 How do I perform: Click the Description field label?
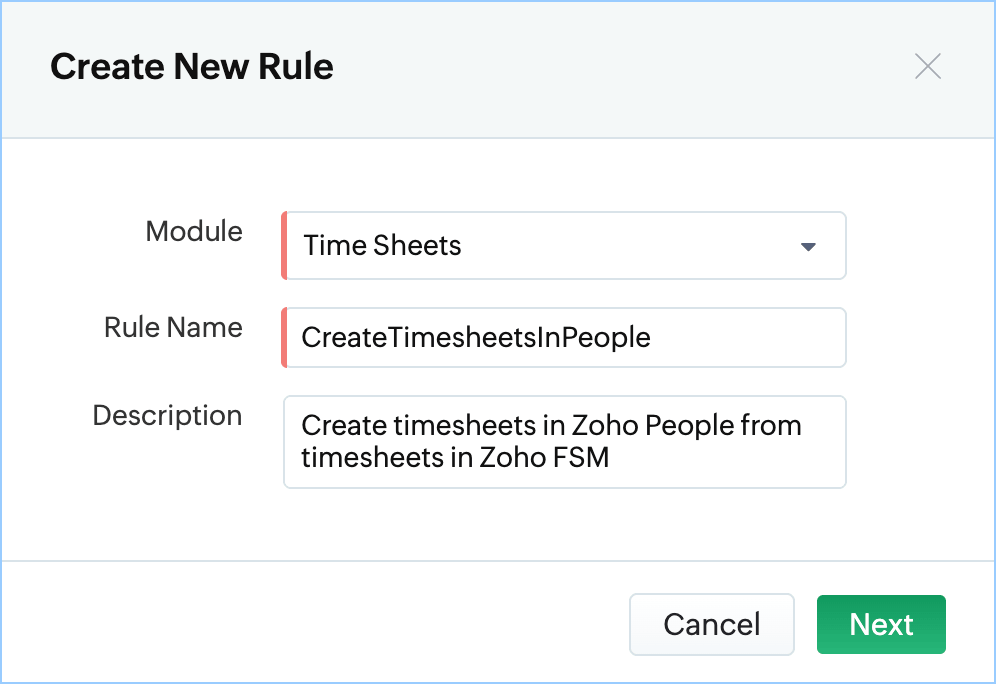167,416
